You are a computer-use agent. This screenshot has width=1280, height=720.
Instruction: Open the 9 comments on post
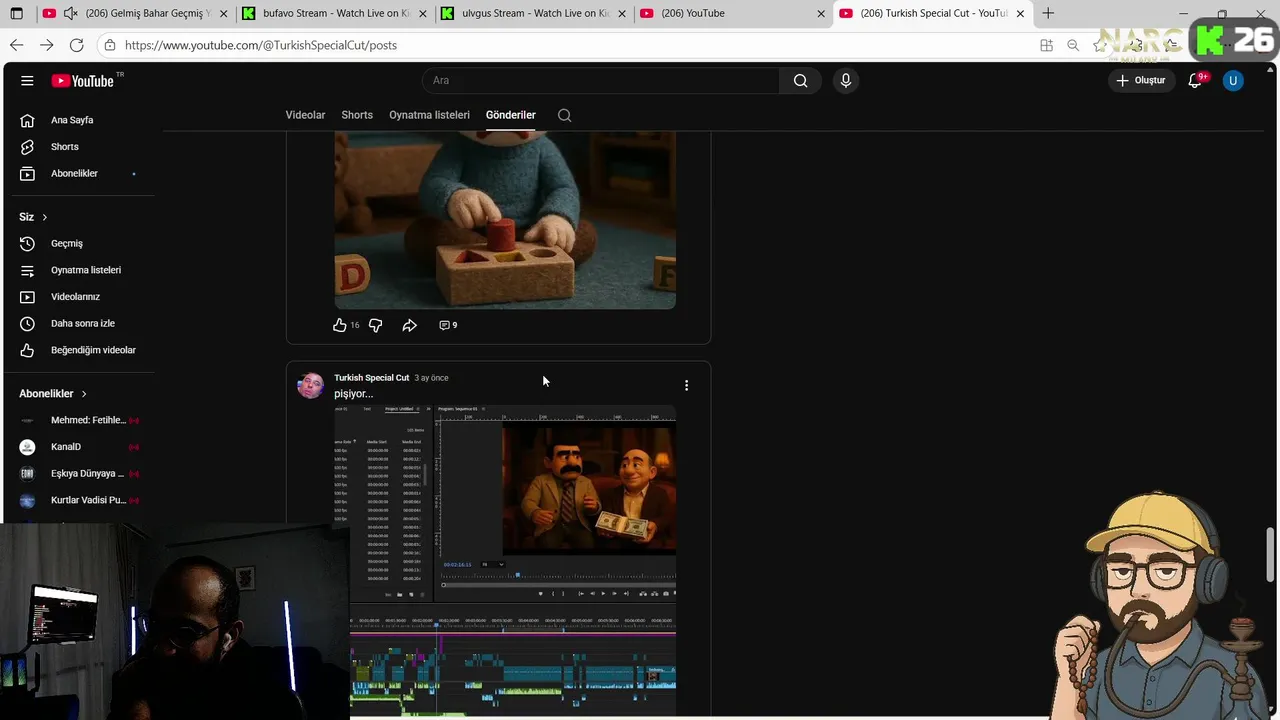pos(448,325)
